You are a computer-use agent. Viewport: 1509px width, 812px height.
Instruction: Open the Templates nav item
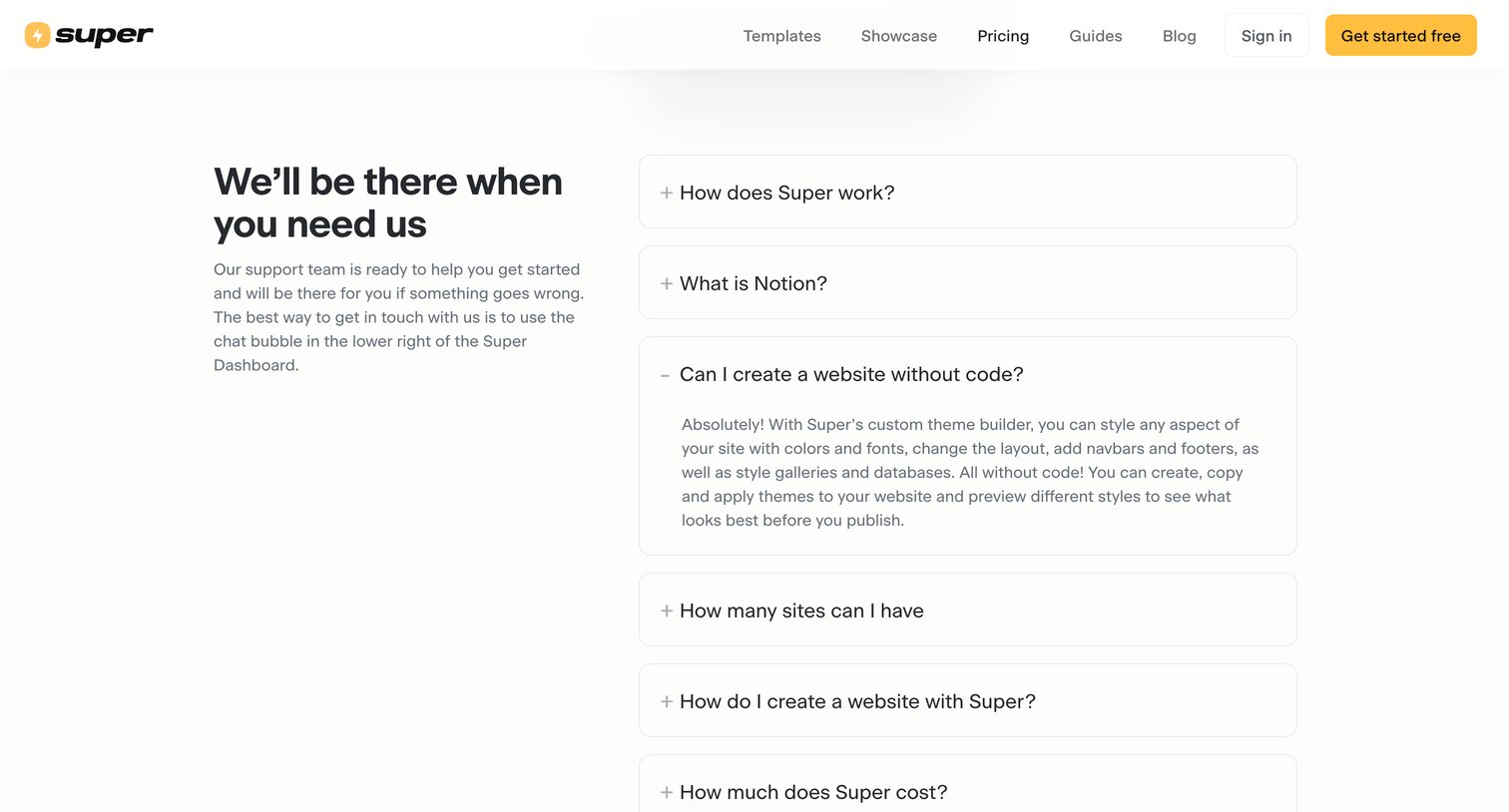point(781,36)
